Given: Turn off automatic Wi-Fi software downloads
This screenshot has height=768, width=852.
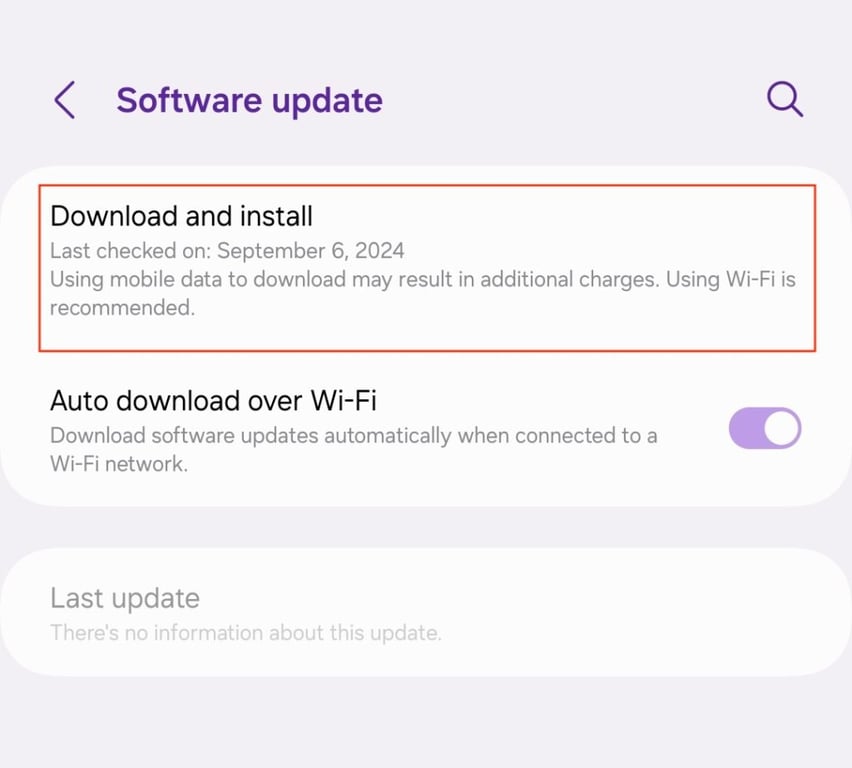Looking at the screenshot, I should pos(764,428).
